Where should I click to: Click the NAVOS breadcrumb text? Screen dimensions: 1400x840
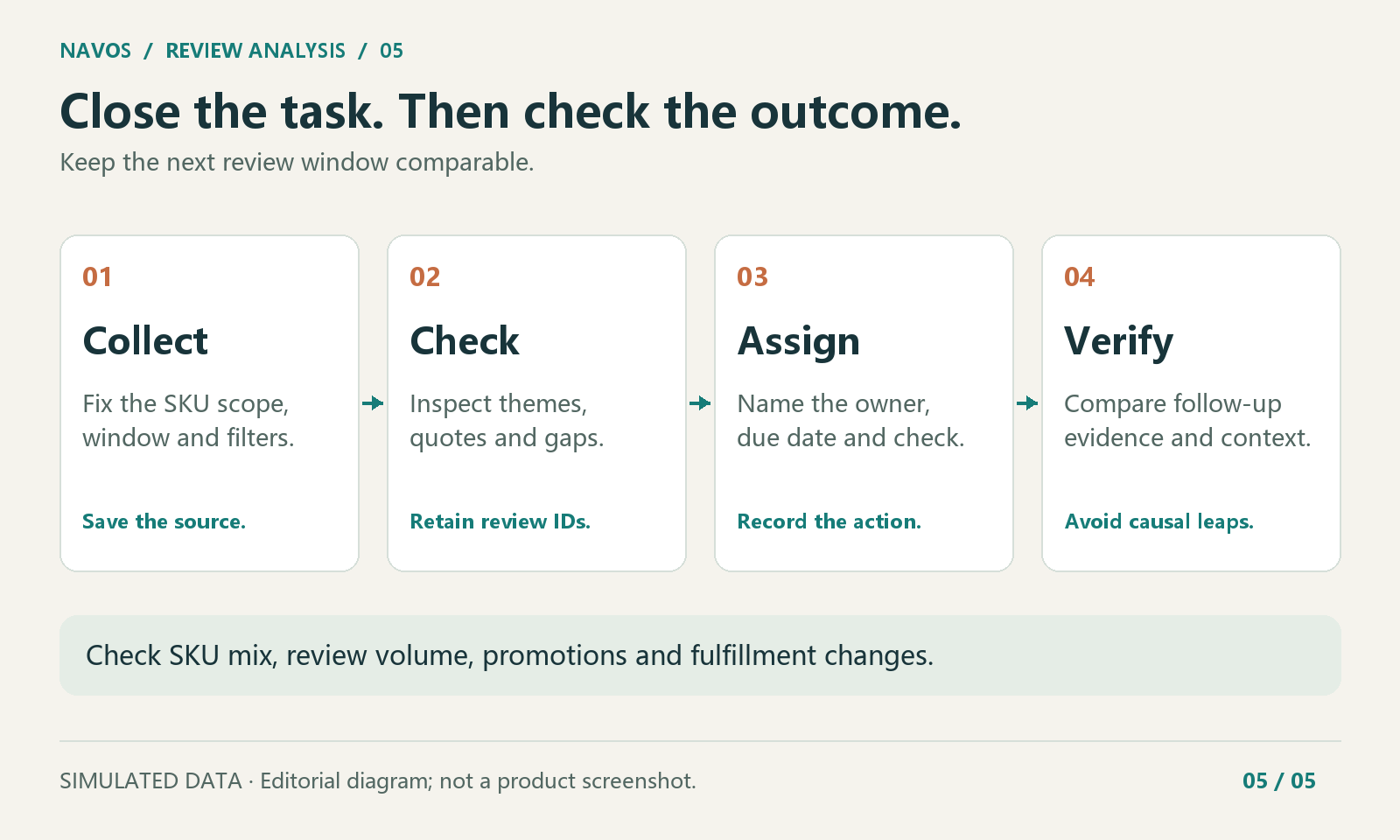[x=95, y=51]
